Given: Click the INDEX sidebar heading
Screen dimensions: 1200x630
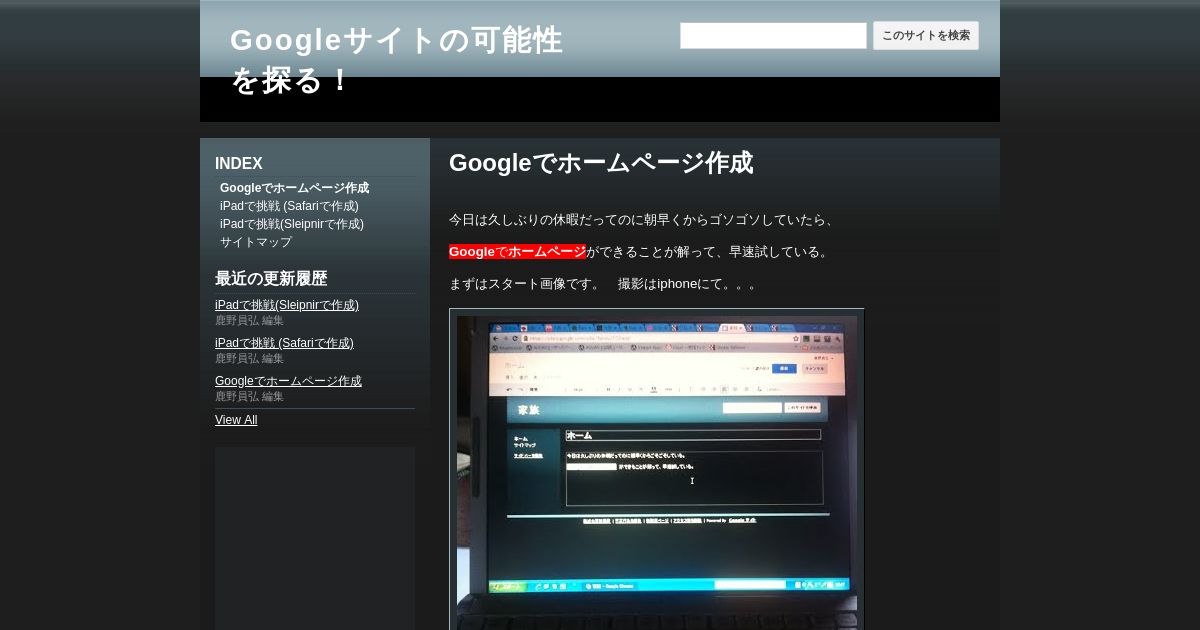Looking at the screenshot, I should coord(239,164).
